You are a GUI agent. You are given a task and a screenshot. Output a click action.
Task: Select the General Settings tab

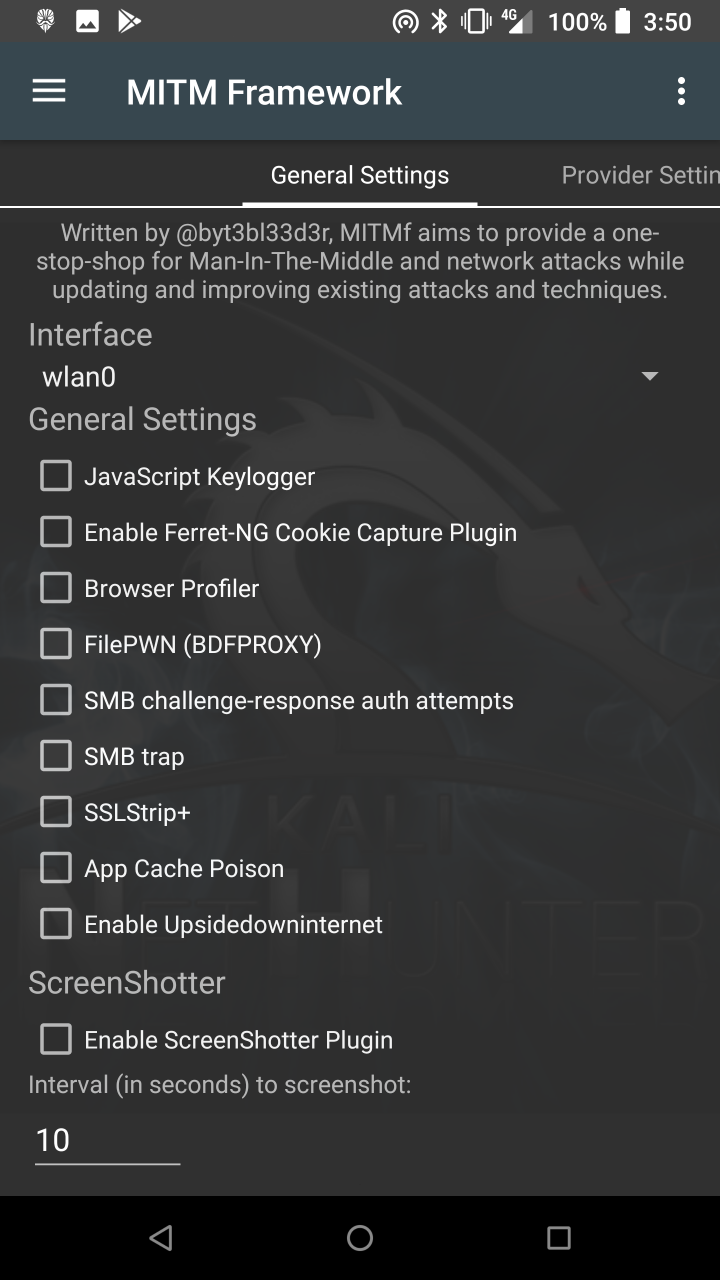pyautogui.click(x=360, y=176)
